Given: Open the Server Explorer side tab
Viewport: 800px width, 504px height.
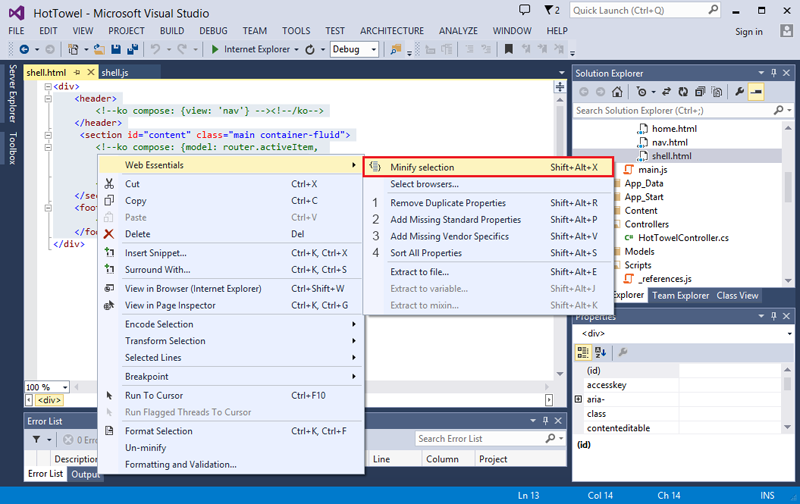Looking at the screenshot, I should click(x=13, y=93).
